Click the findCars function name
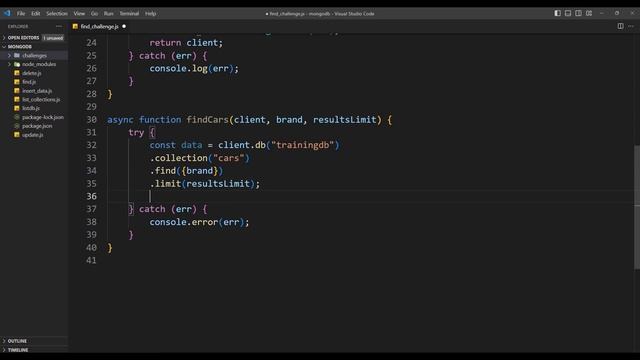 point(207,120)
